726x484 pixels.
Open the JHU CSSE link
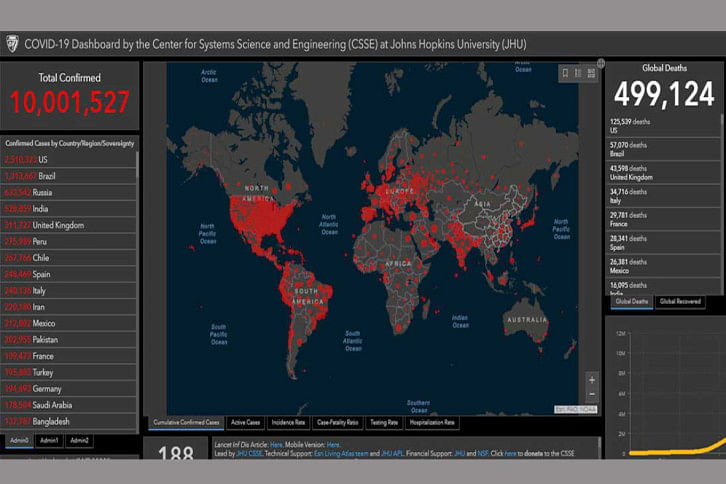point(249,453)
